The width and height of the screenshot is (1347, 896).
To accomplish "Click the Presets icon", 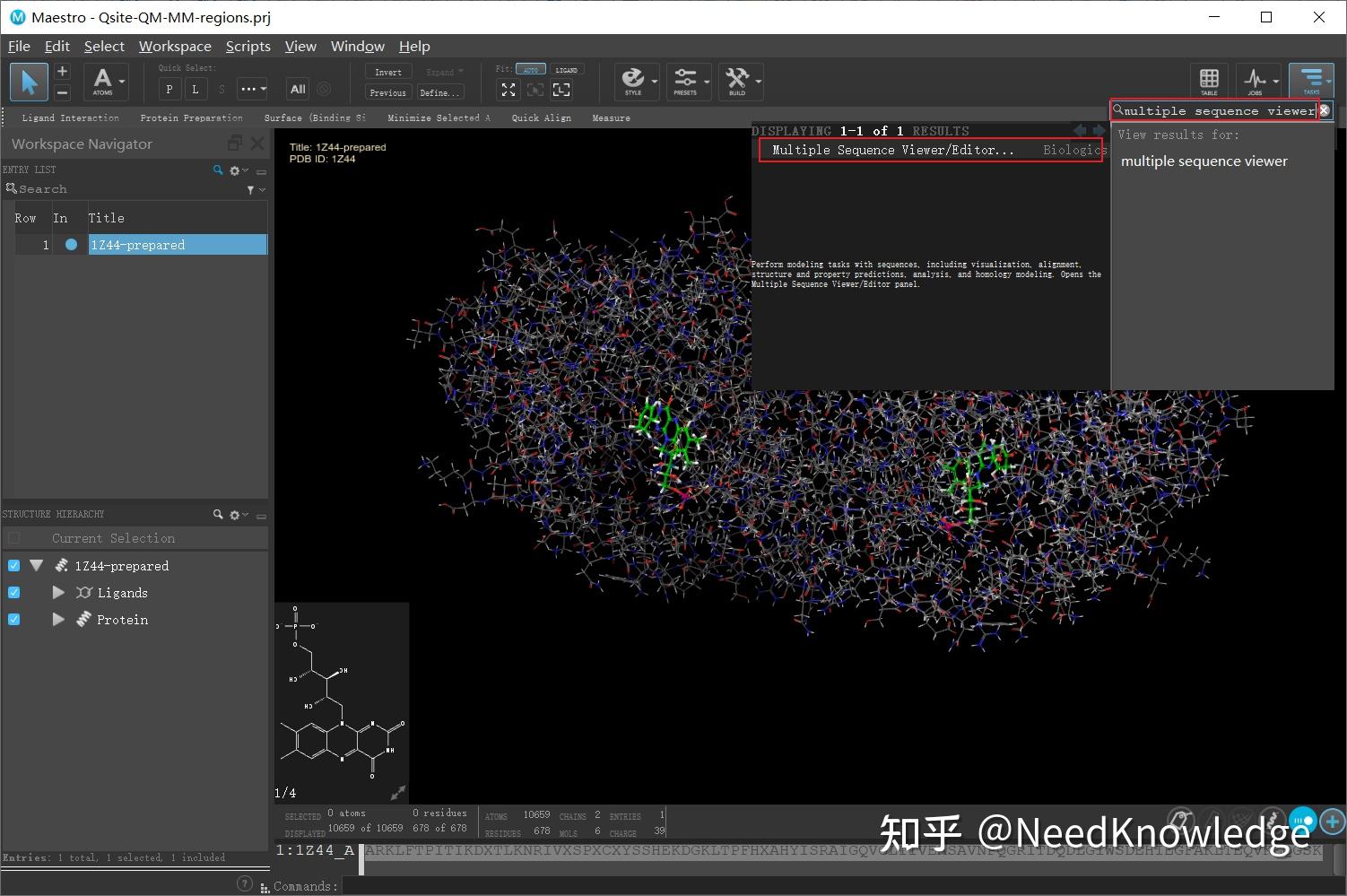I will pyautogui.click(x=687, y=80).
